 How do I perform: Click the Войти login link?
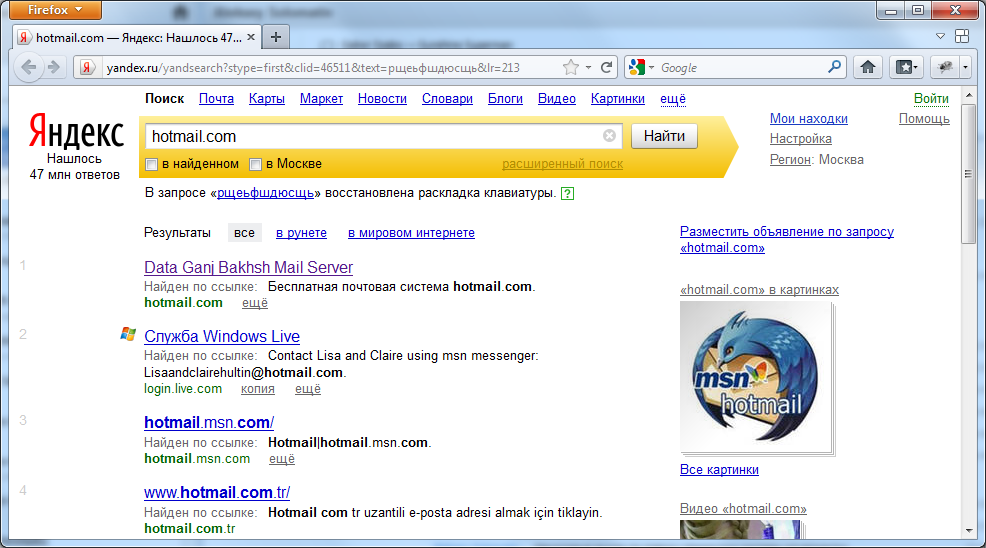(931, 99)
